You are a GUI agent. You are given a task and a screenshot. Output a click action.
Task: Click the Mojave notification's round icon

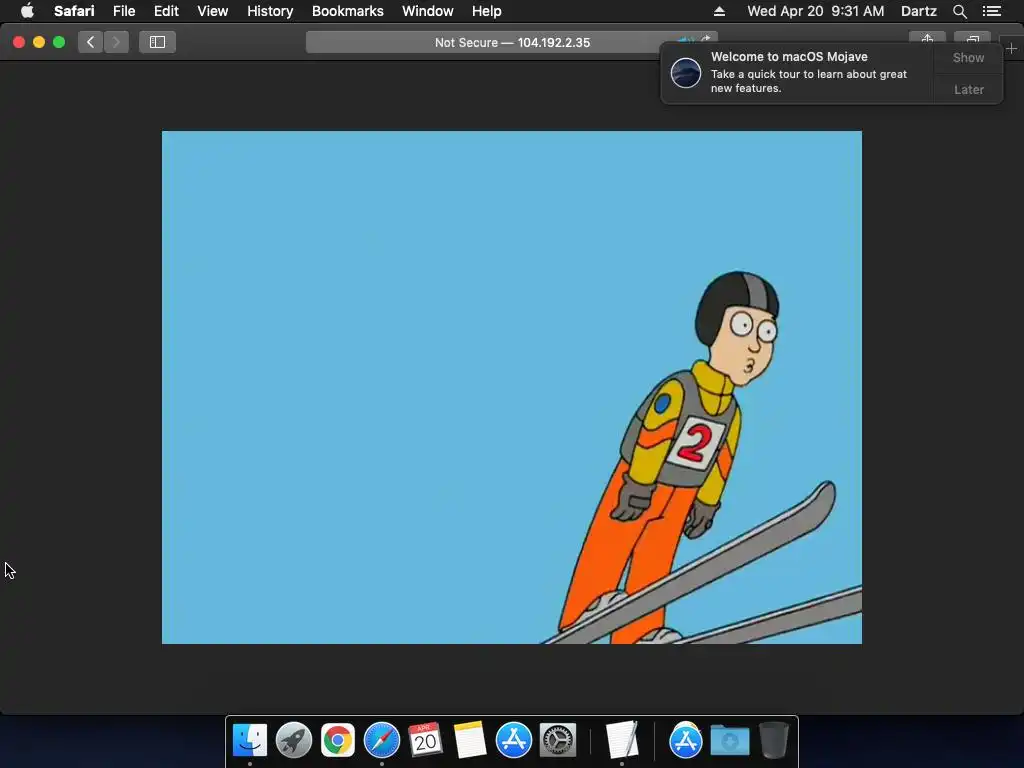click(x=686, y=72)
